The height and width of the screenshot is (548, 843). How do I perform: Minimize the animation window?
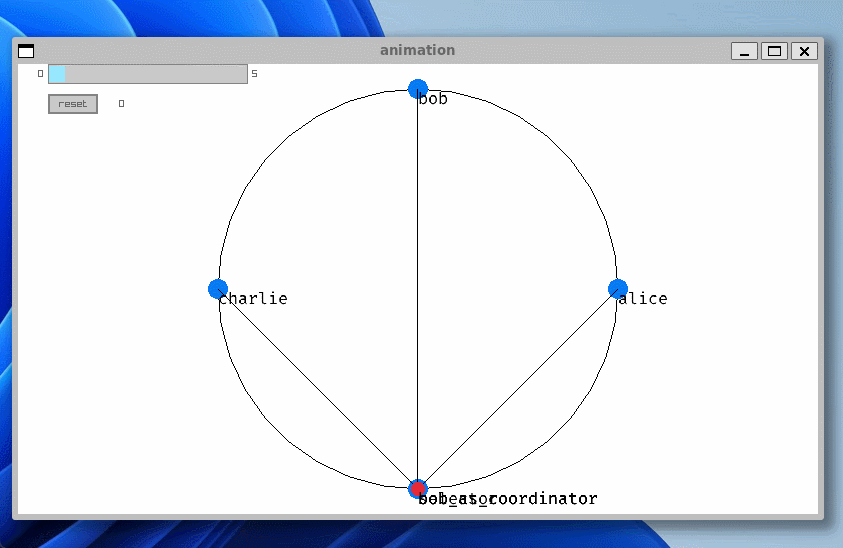(744, 51)
